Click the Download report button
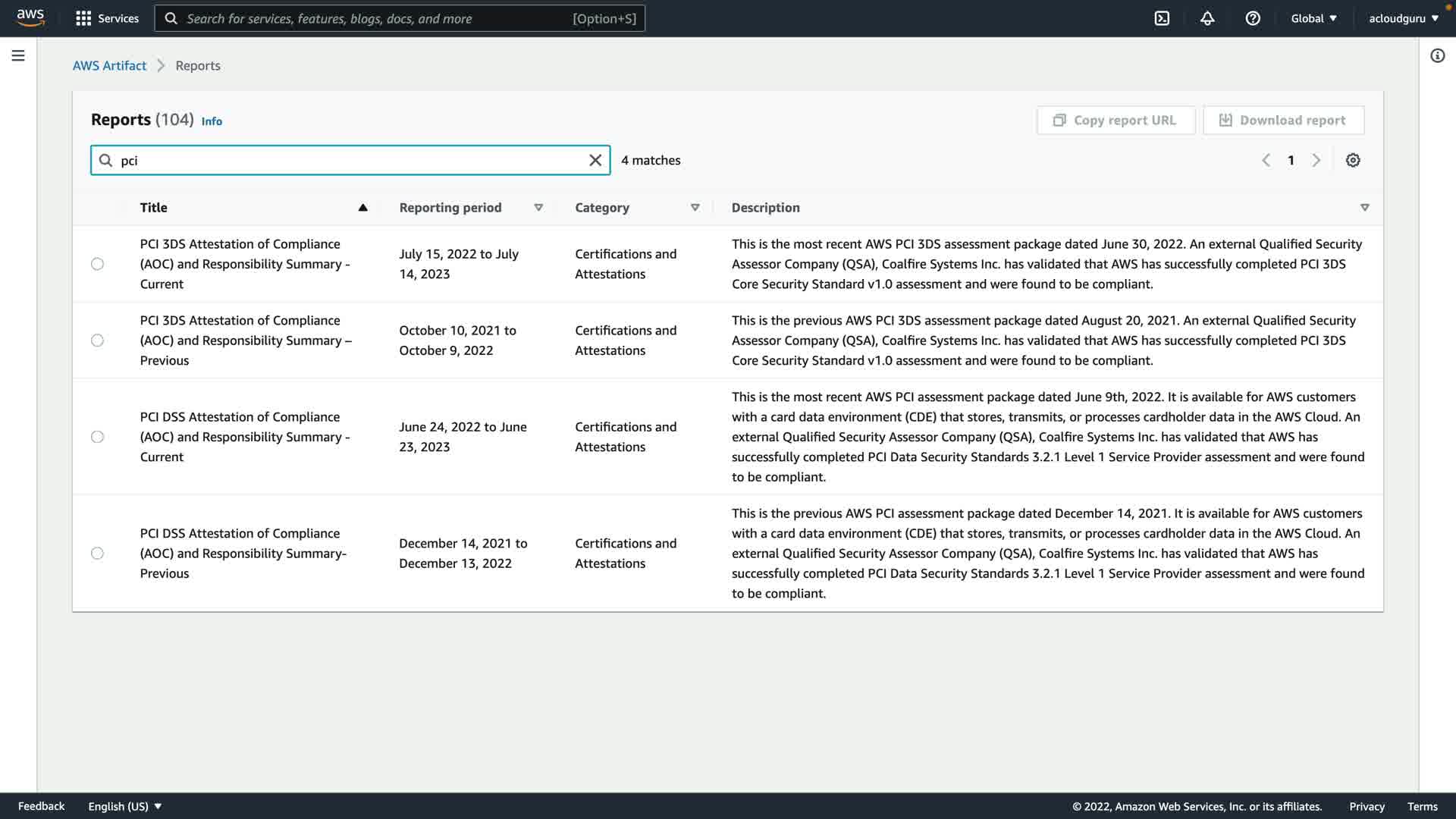The height and width of the screenshot is (819, 1456). click(x=1283, y=121)
